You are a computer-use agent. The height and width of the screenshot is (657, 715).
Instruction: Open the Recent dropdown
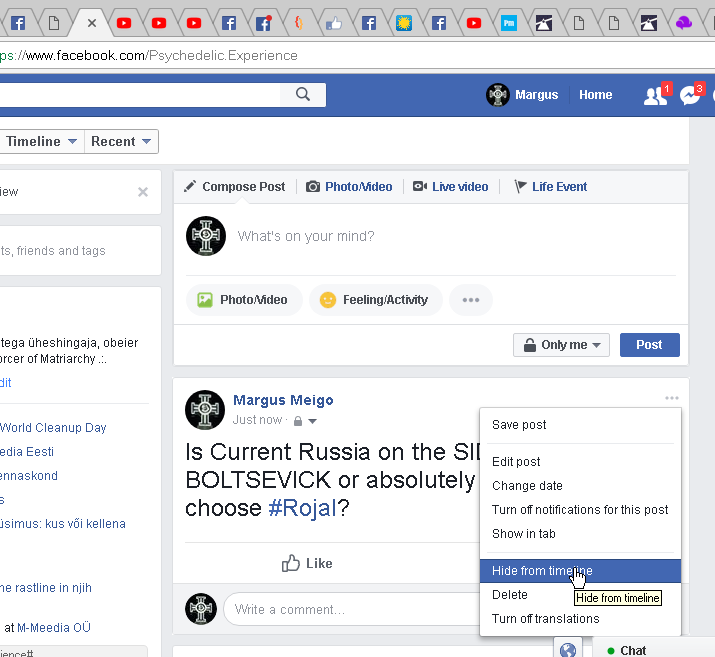pyautogui.click(x=121, y=141)
